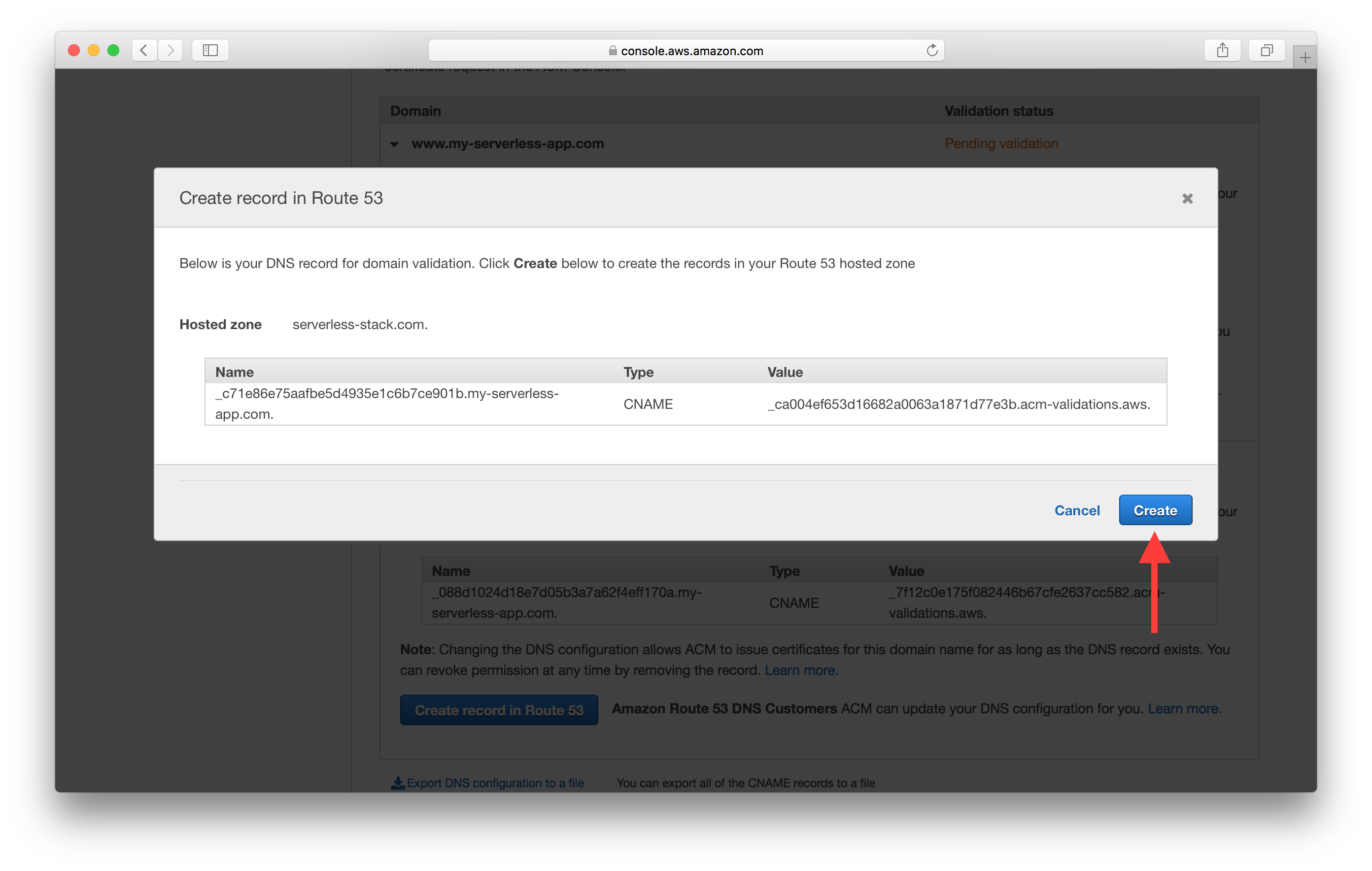Collapse the www.my-serverless-app.com domain row

[394, 144]
